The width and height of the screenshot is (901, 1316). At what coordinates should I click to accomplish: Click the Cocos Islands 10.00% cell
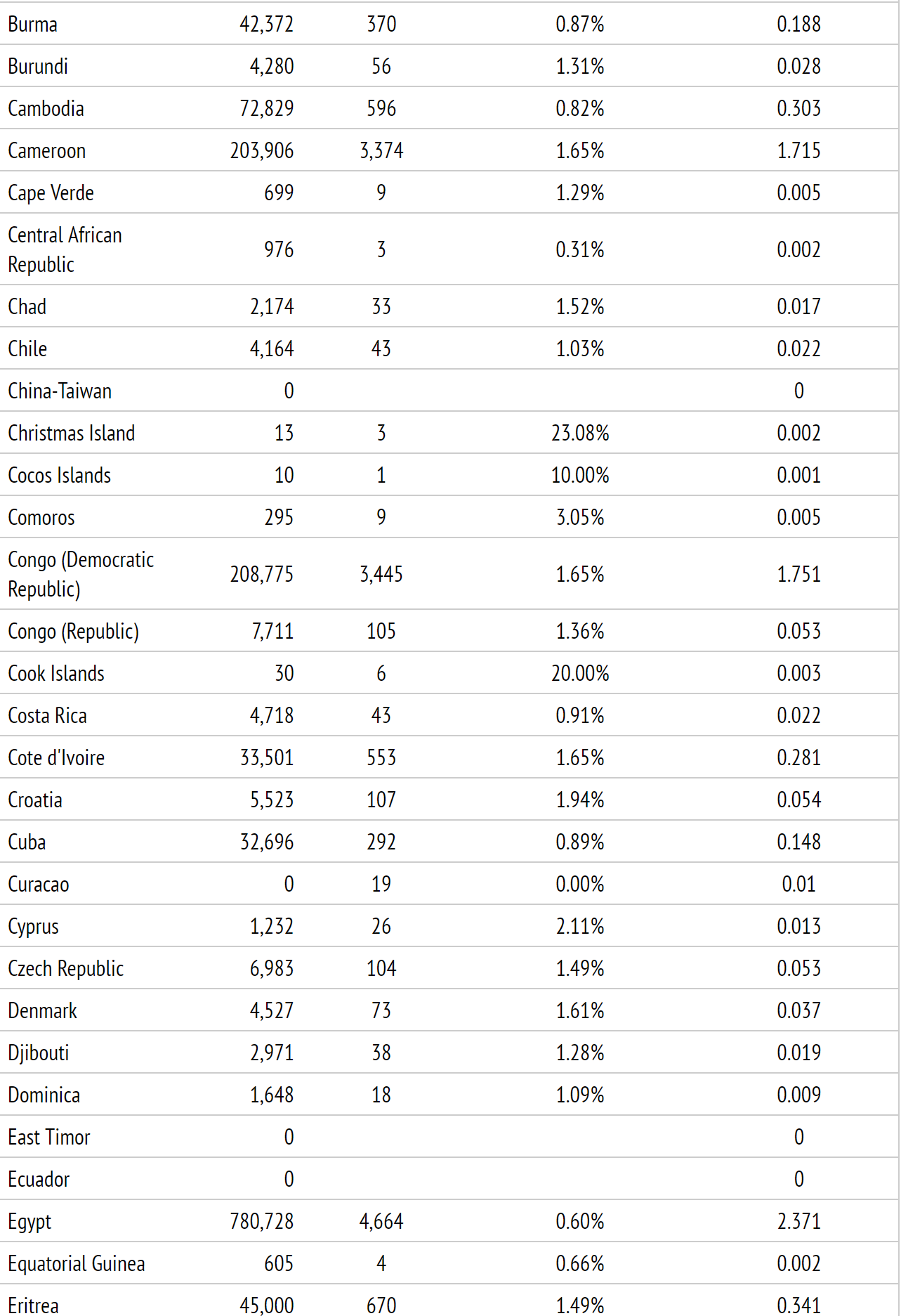[x=579, y=476]
